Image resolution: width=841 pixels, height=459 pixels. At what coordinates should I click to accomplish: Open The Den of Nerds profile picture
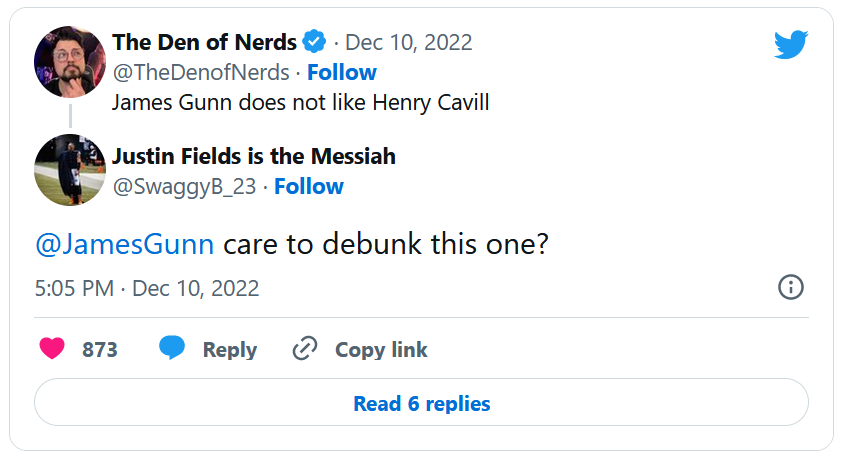pos(70,62)
